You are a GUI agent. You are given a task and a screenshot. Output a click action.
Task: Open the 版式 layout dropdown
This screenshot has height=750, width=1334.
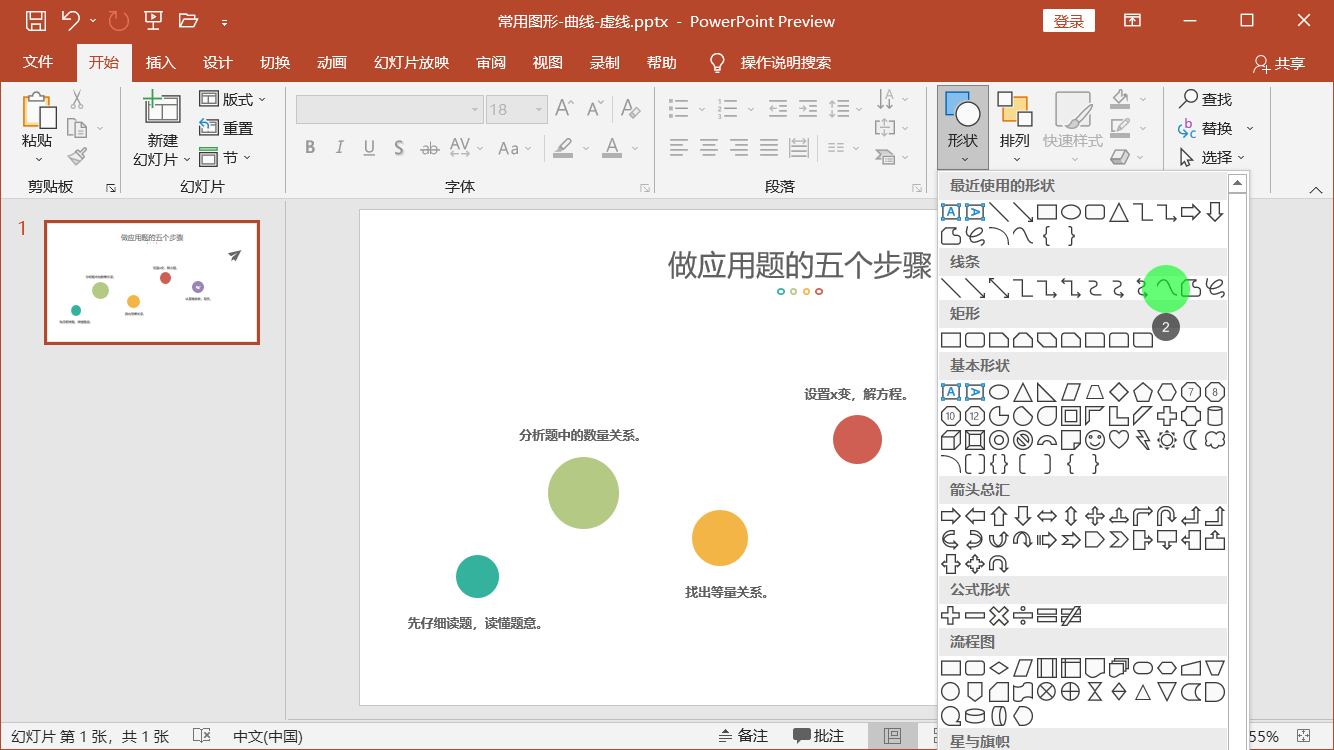[x=233, y=99]
